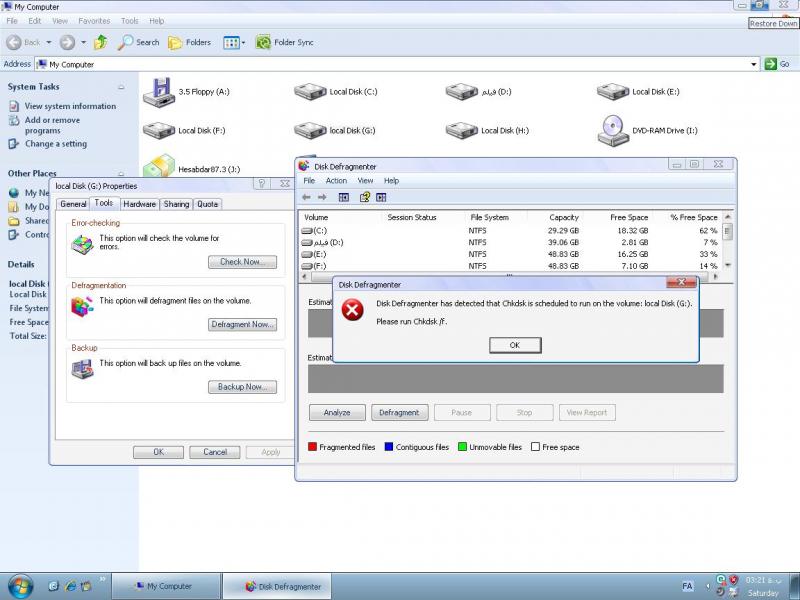
Task: Click the Unmovable files green legend swatch
Action: [463, 447]
